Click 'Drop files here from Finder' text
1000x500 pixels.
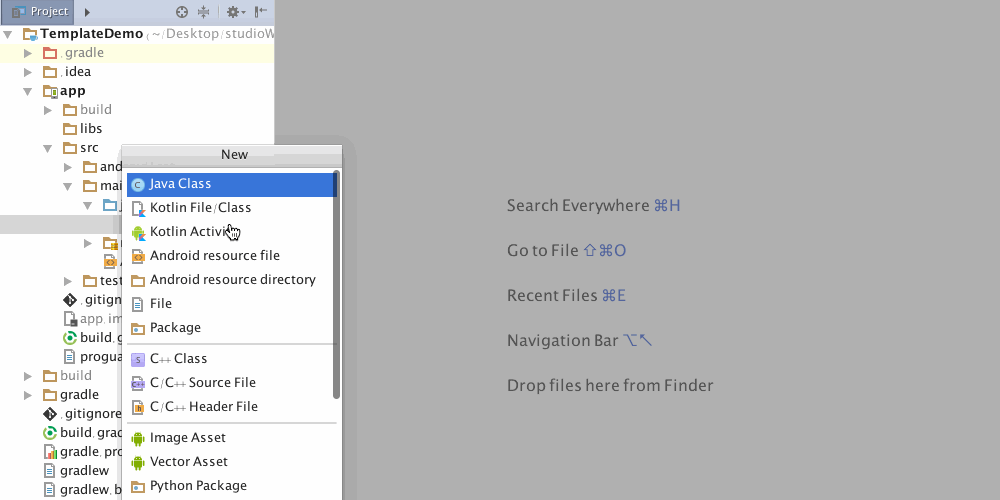(x=610, y=385)
